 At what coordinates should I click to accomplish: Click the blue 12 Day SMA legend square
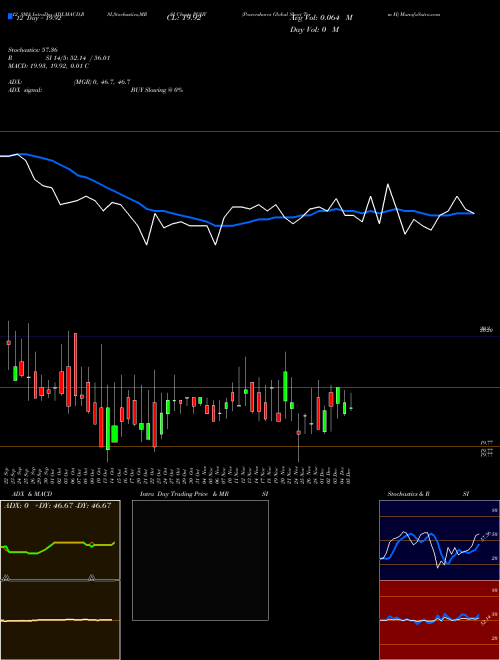[10, 16]
